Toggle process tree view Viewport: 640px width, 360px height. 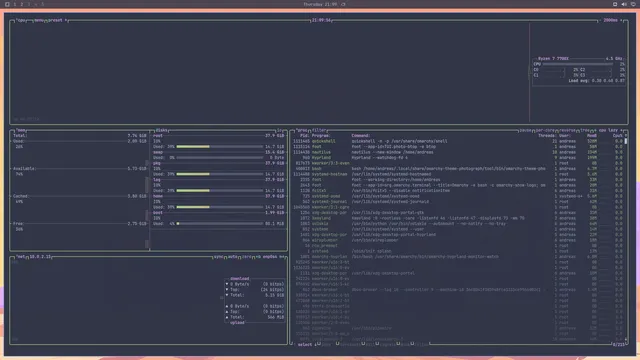585,131
